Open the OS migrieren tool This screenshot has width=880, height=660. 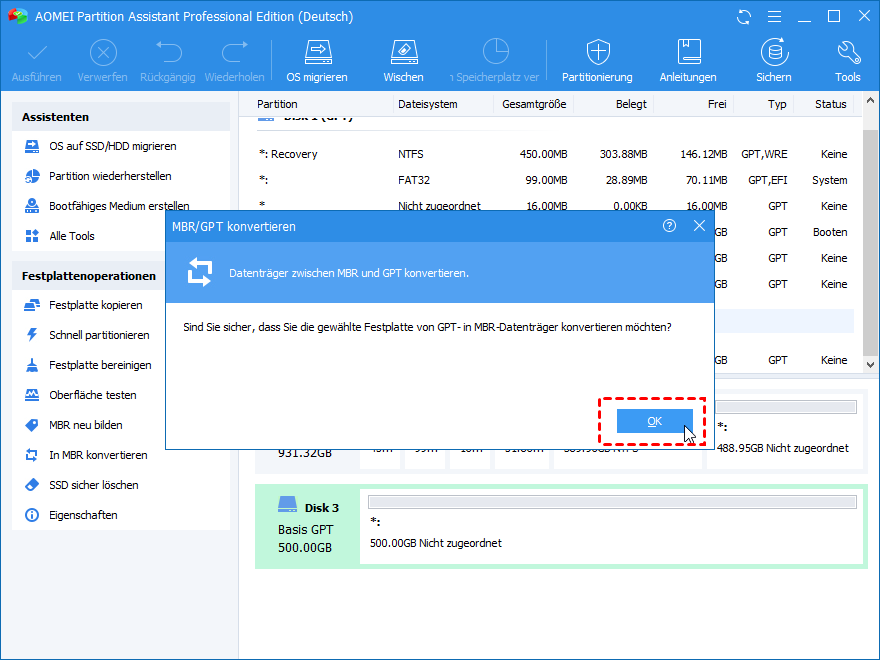(317, 61)
